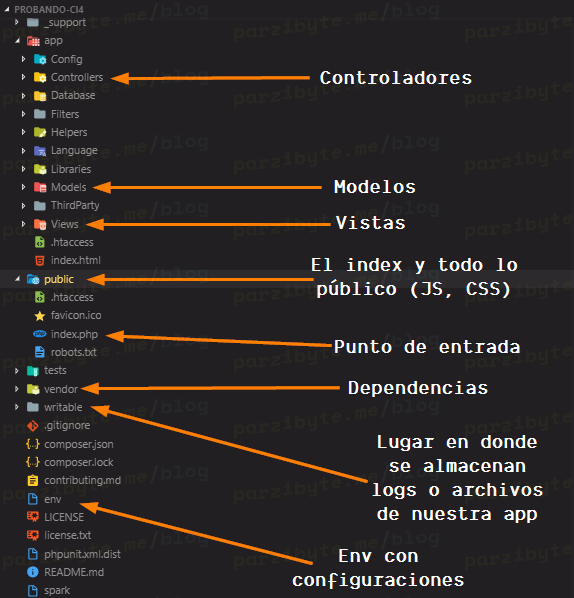Screen dimensions: 574x598
Task: Select the robots.txt file name
Action: pos(74,352)
